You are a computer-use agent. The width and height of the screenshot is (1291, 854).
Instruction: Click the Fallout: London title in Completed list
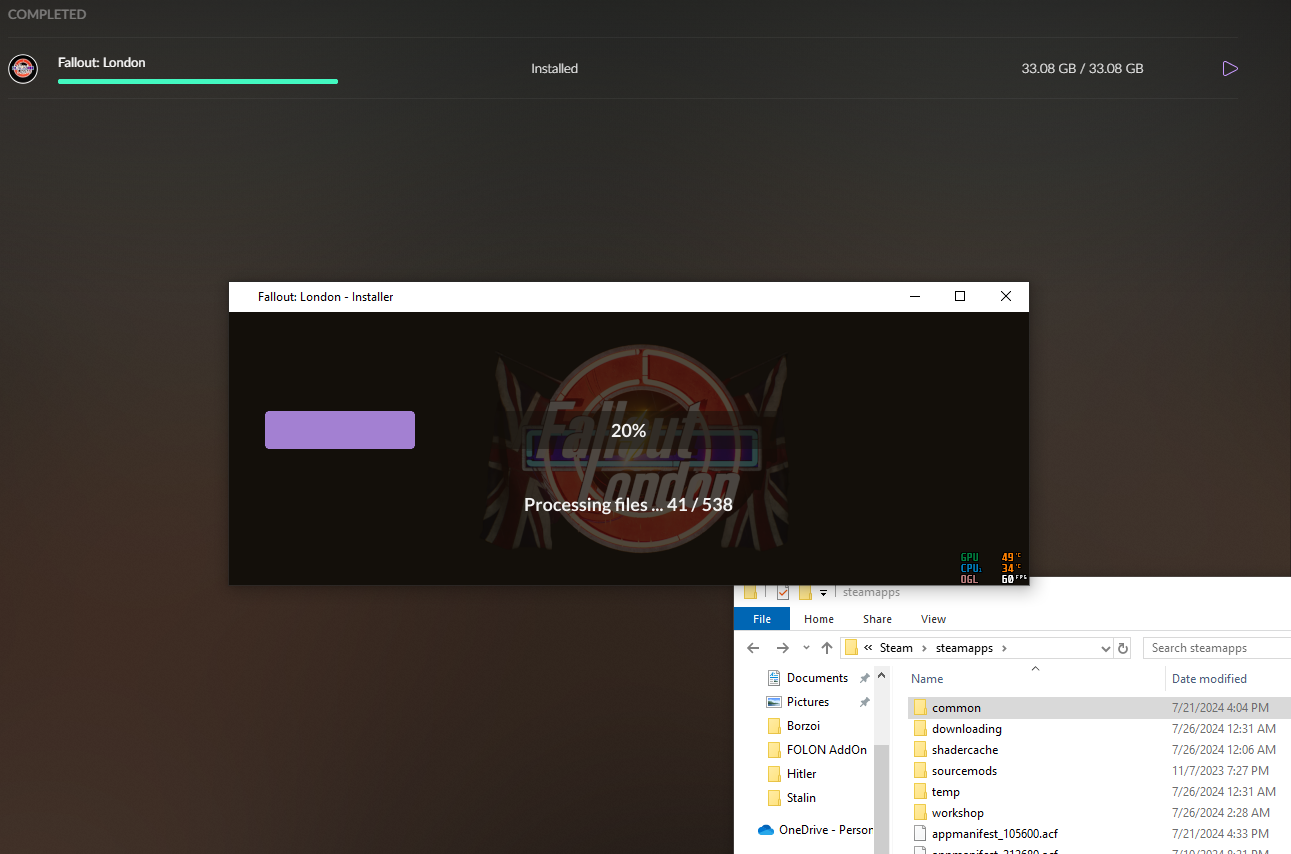pos(102,62)
